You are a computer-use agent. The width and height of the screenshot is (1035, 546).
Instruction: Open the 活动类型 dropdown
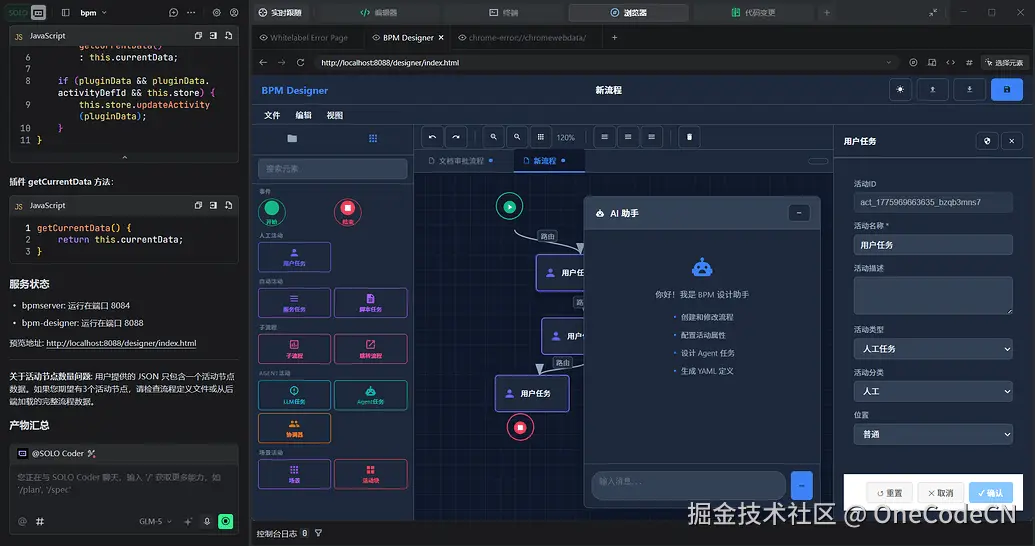click(x=933, y=349)
